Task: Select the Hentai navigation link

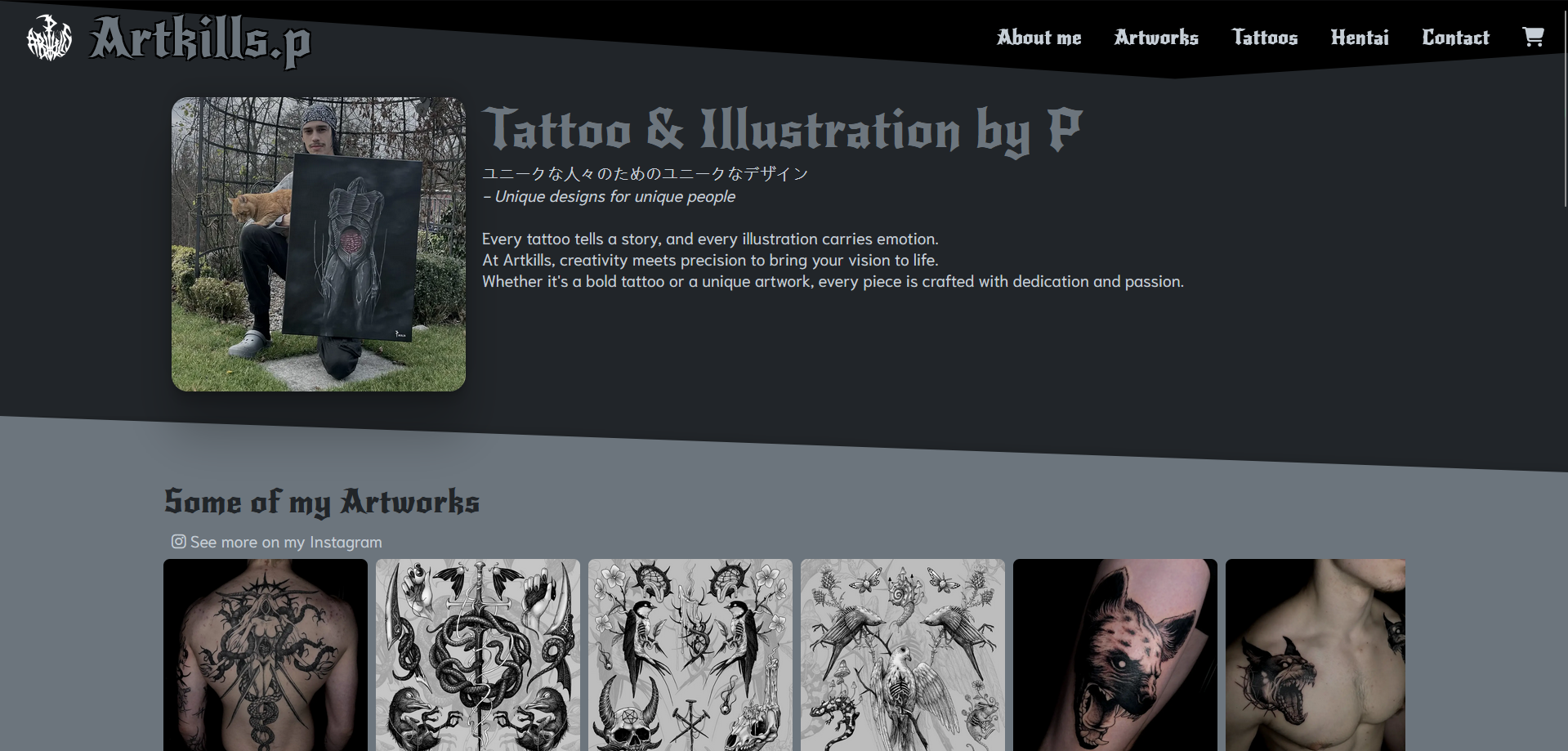Action: (x=1360, y=38)
